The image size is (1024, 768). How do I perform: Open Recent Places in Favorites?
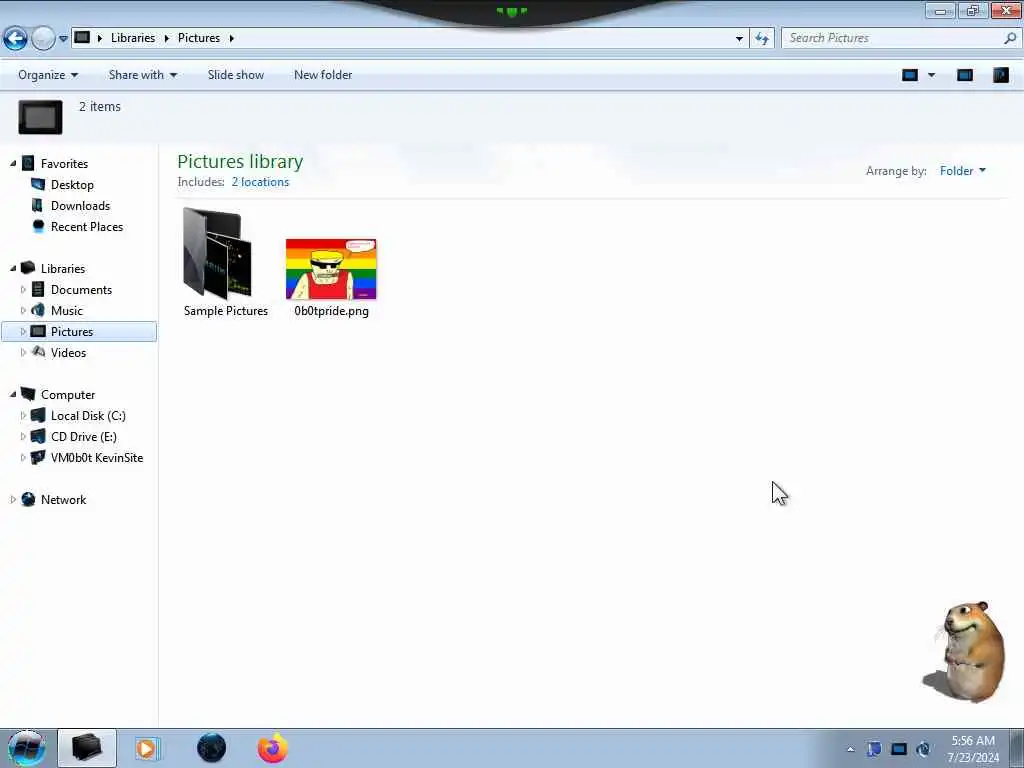tap(87, 227)
